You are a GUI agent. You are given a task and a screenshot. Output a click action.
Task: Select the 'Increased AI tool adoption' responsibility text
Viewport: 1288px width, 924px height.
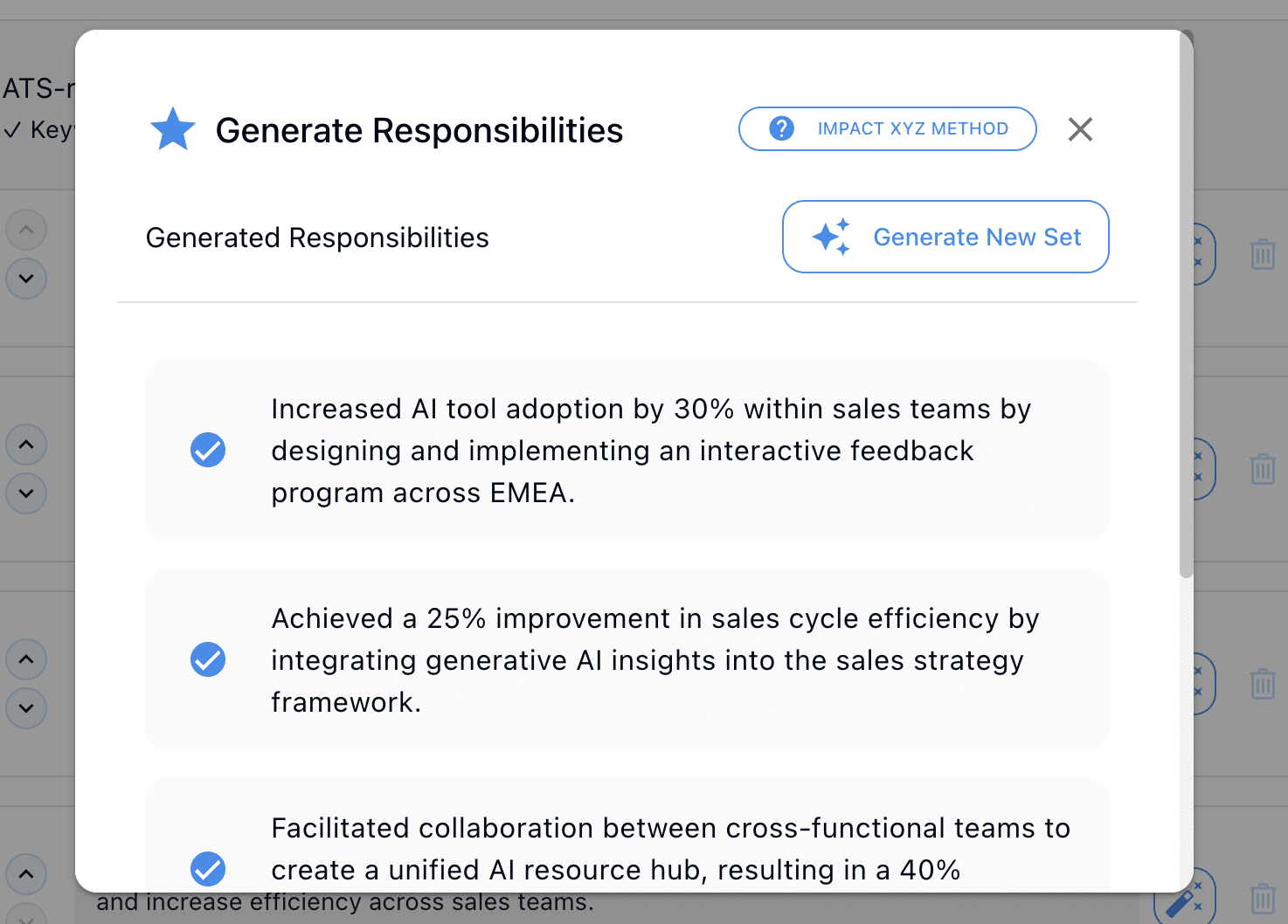pyautogui.click(x=650, y=451)
